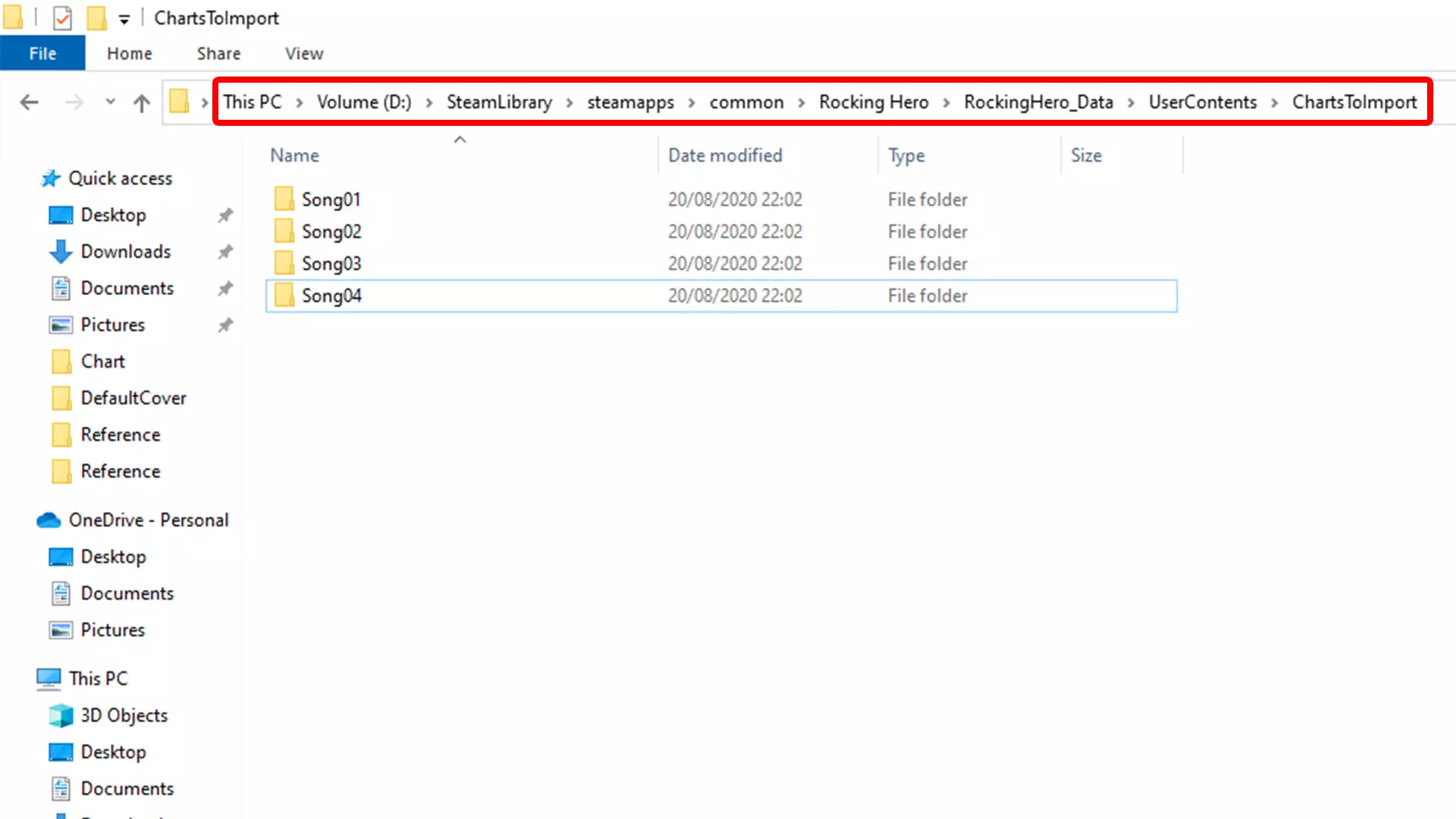This screenshot has height=819, width=1456.
Task: Expand the chevron after Rocking Hero in path
Action: [946, 102]
